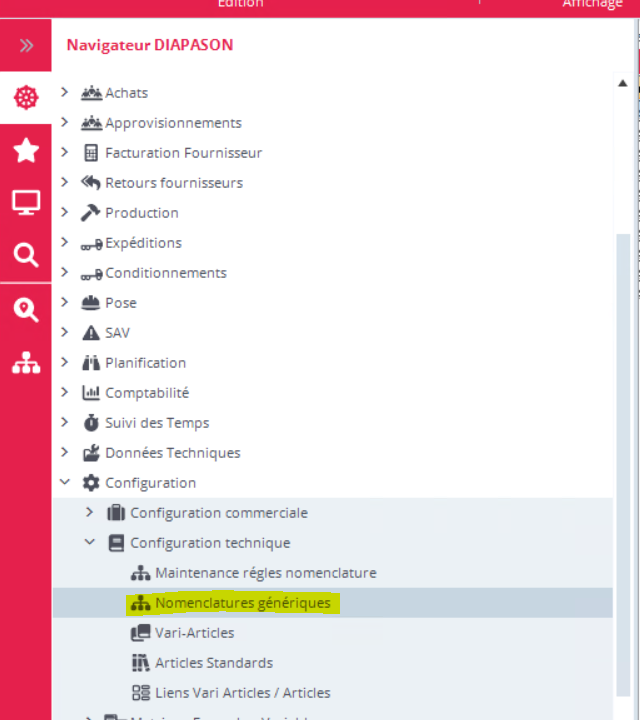Open the hierarchy tree icon in sidebar
The width and height of the screenshot is (640, 720).
coord(26,363)
